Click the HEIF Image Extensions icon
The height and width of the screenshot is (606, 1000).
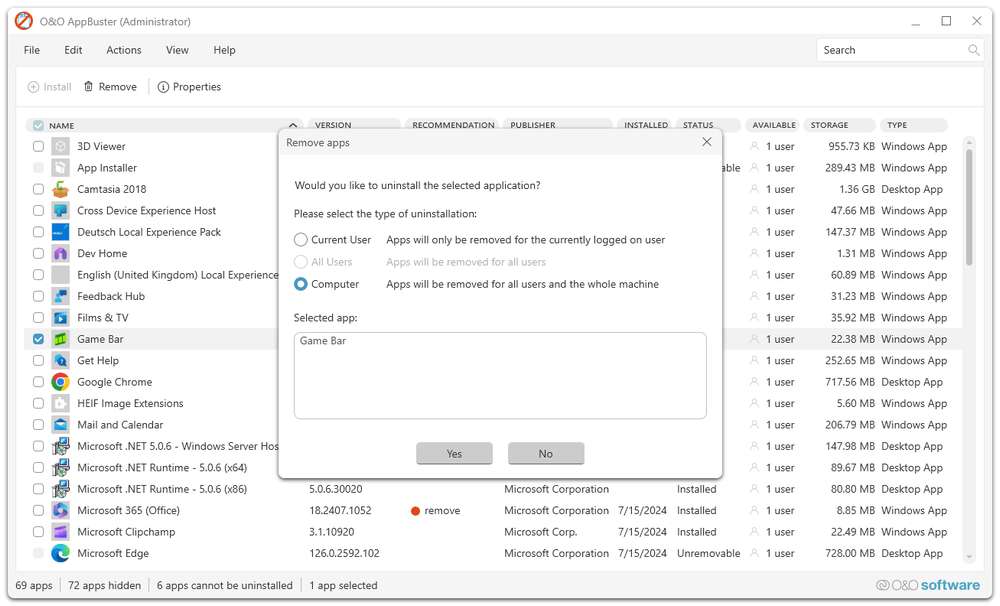(x=61, y=403)
